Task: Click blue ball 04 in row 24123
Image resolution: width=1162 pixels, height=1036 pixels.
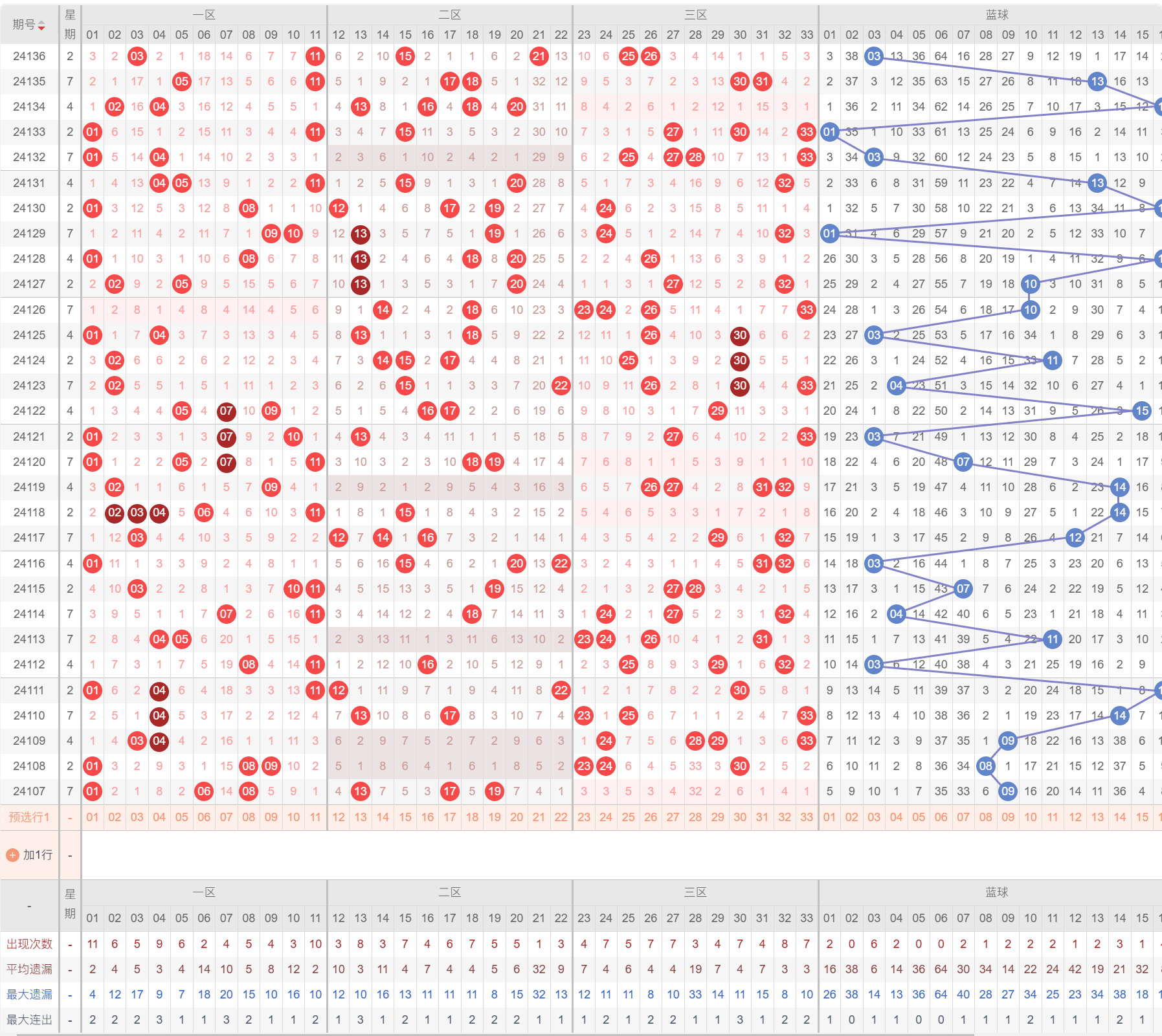Action: tap(896, 386)
